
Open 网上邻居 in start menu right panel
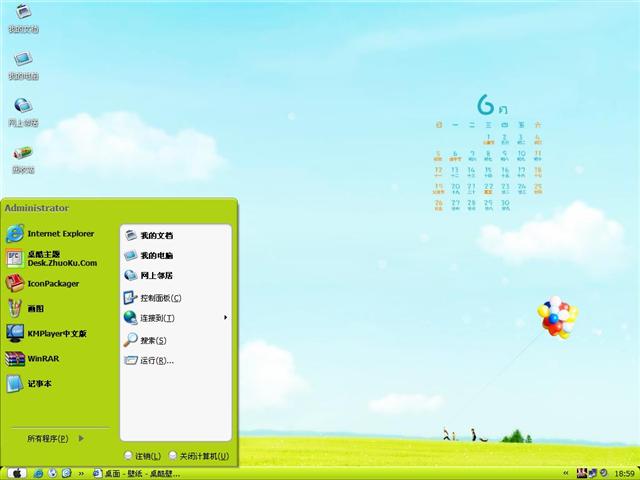[149, 276]
